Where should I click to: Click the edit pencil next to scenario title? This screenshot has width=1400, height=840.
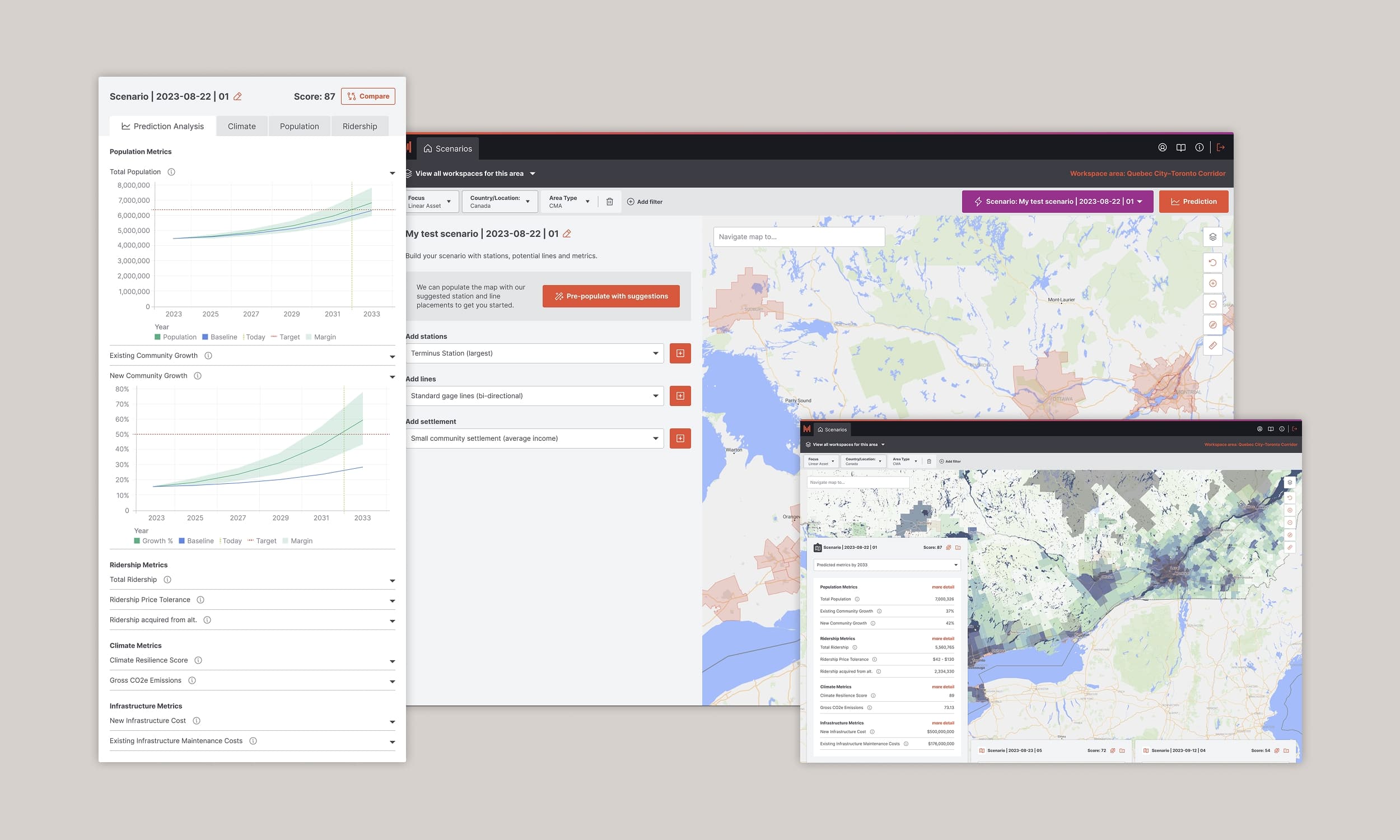[237, 97]
